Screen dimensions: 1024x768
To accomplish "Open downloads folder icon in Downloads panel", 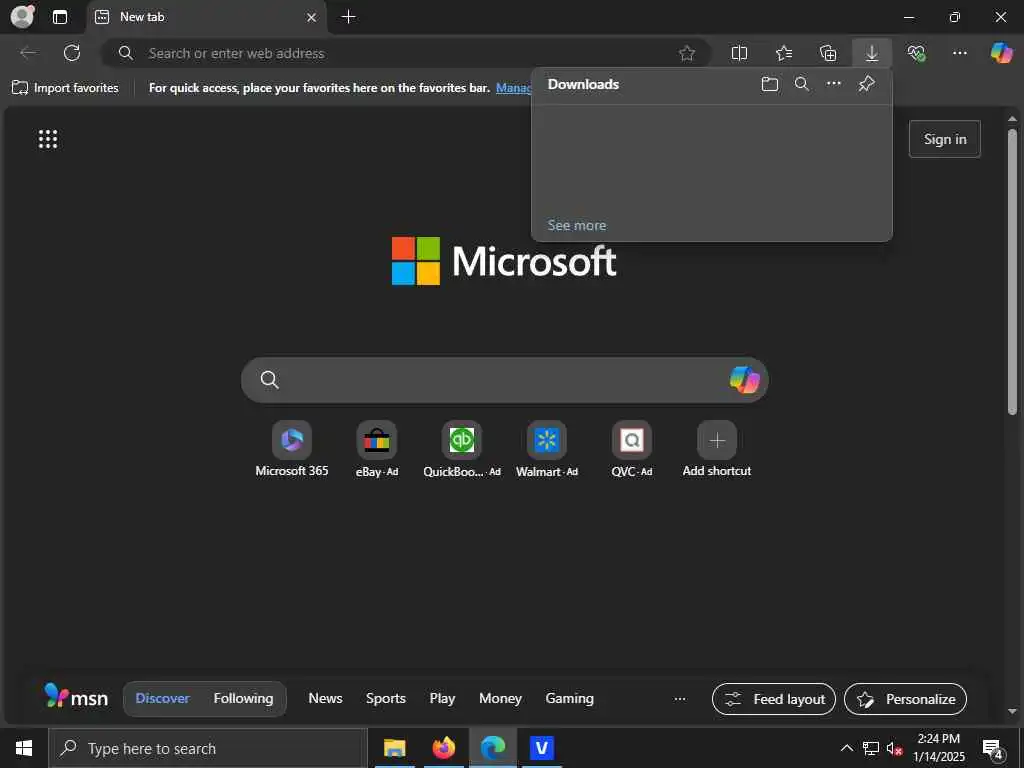I will click(x=770, y=84).
